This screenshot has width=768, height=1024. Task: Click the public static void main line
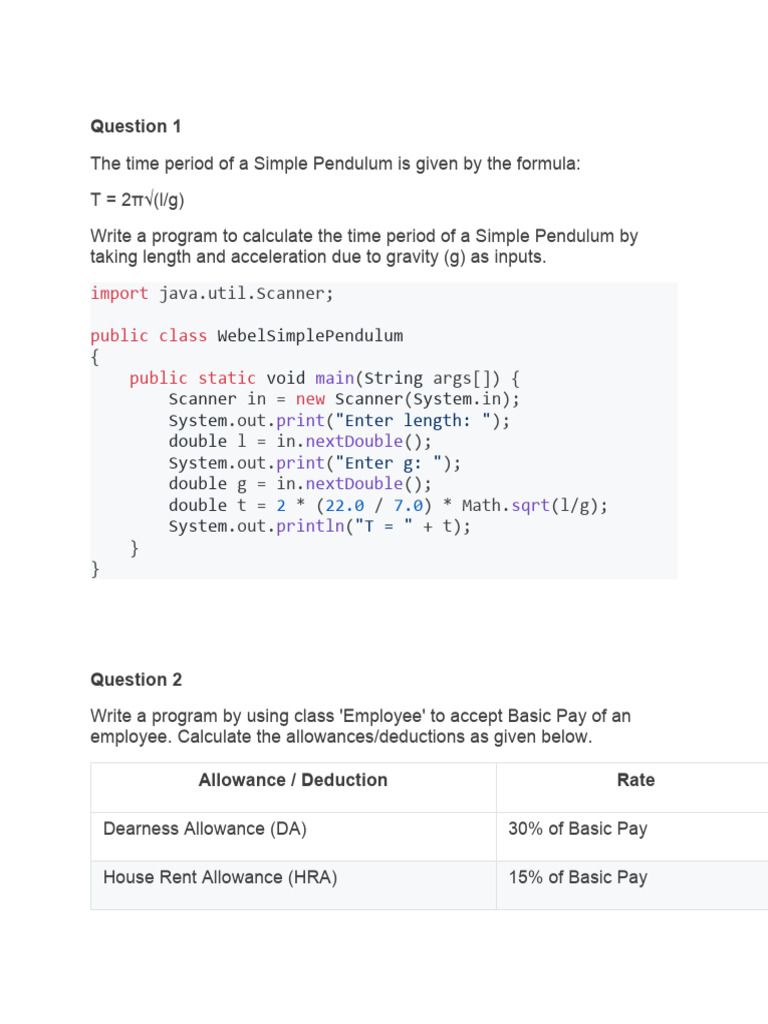pos(325,378)
